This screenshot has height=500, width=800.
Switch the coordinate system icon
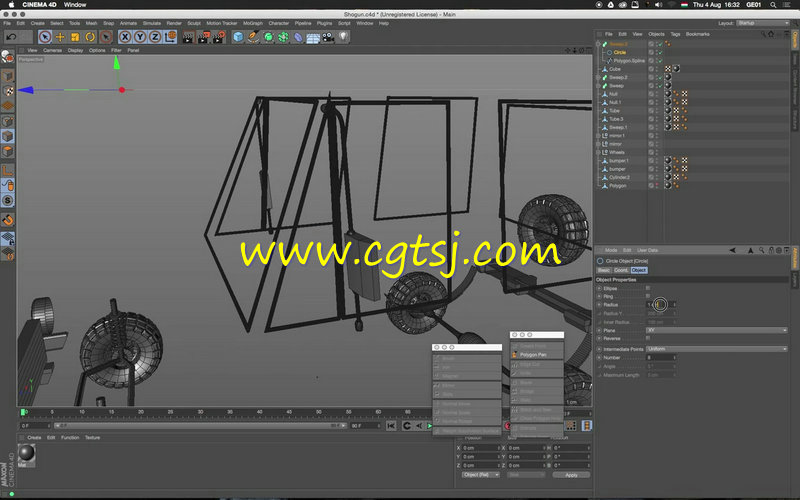[x=170, y=37]
